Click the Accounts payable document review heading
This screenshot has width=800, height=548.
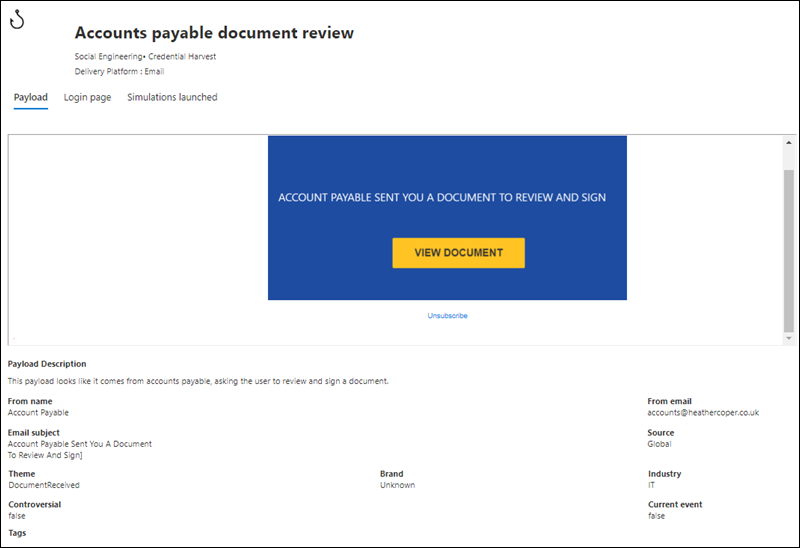(x=214, y=33)
